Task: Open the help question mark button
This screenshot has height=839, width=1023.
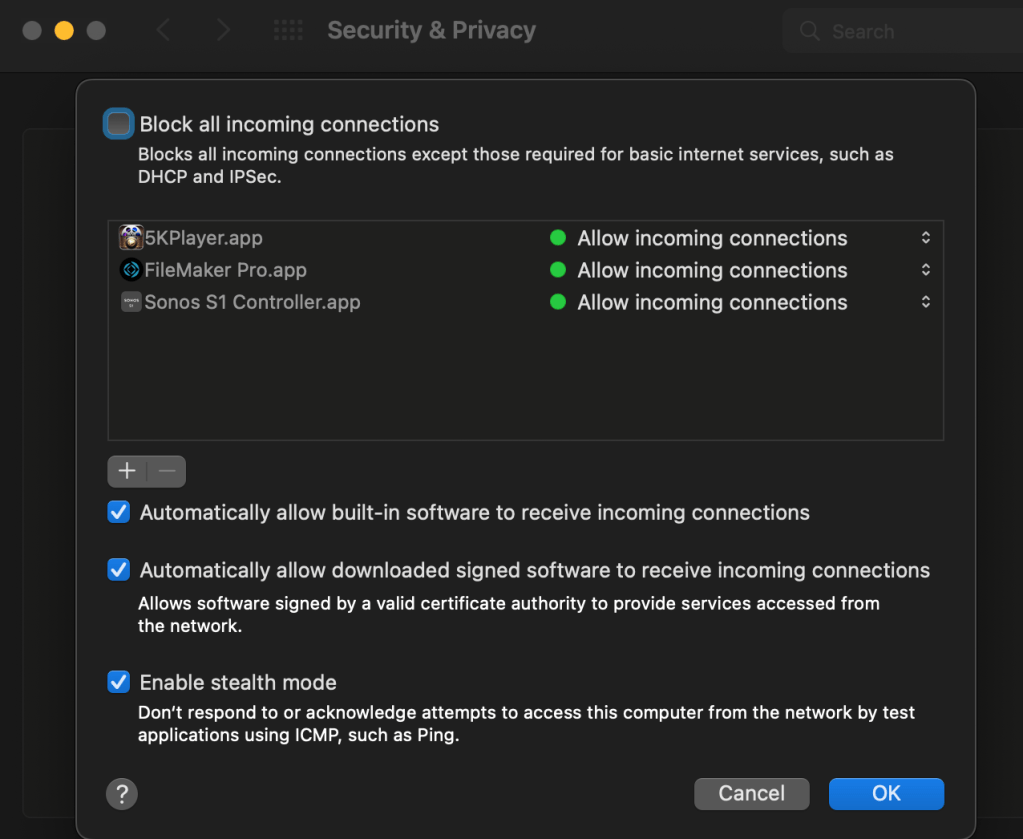Action: [x=121, y=794]
